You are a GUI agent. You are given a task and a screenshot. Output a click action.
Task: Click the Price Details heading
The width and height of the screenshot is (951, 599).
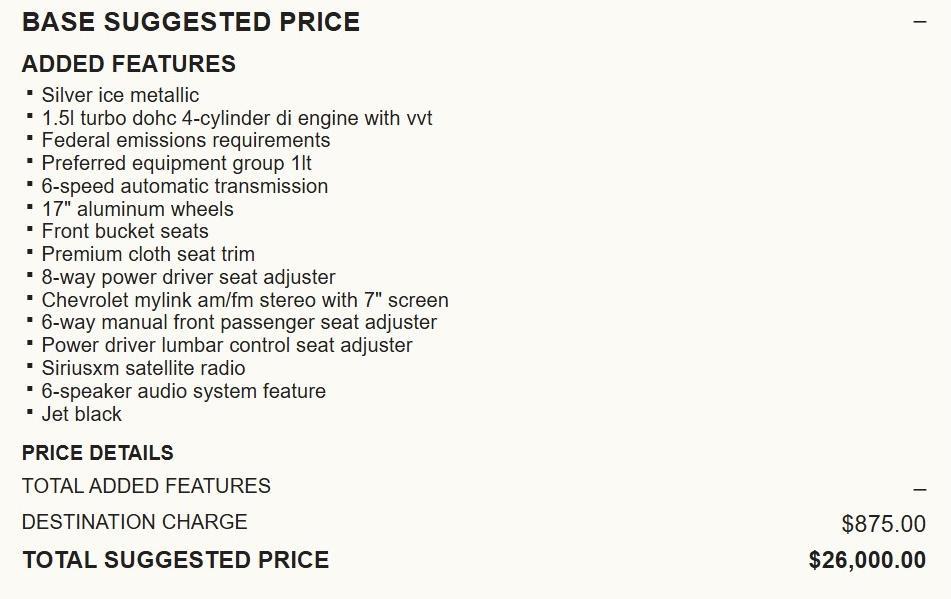tap(98, 453)
